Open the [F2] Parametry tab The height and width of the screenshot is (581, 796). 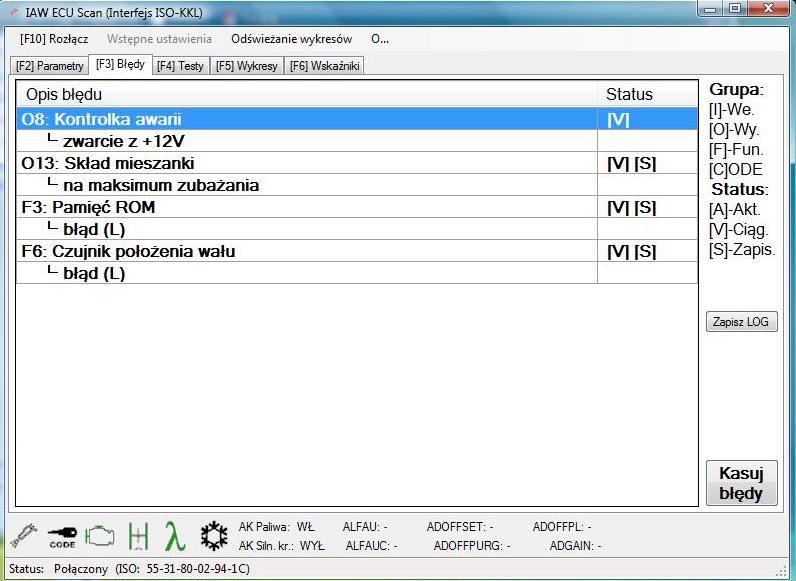coord(50,66)
